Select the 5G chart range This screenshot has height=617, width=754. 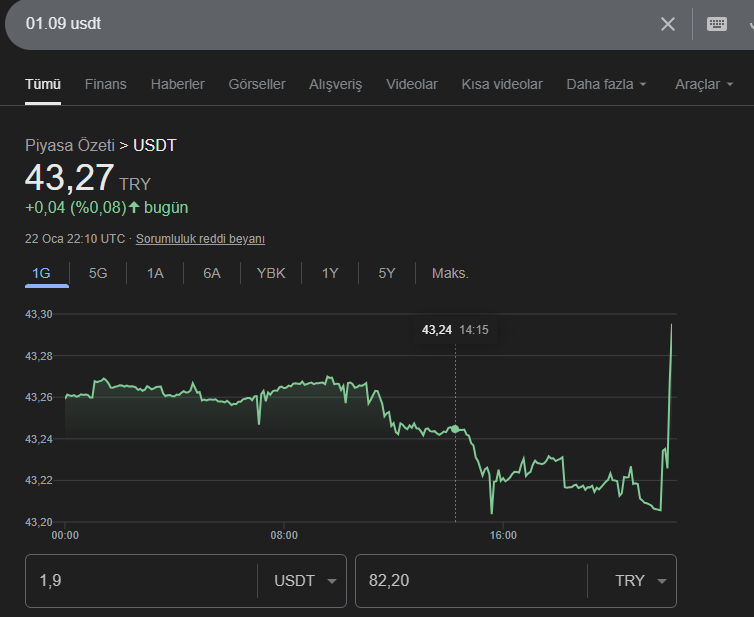[98, 273]
